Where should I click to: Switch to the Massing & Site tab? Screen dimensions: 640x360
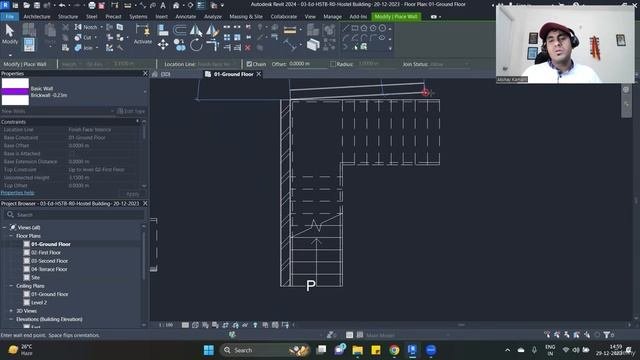tap(246, 17)
